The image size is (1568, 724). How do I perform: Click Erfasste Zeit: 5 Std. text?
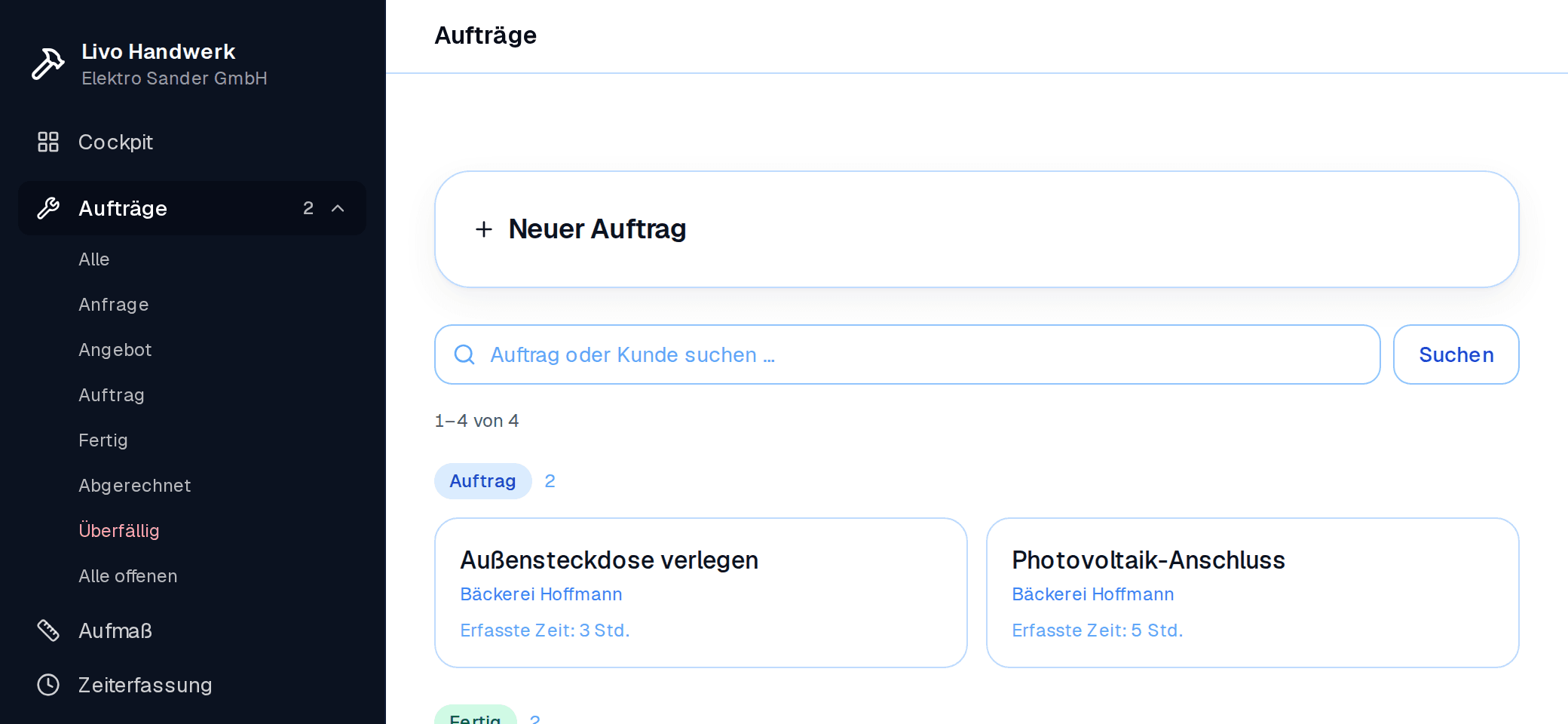click(1098, 630)
